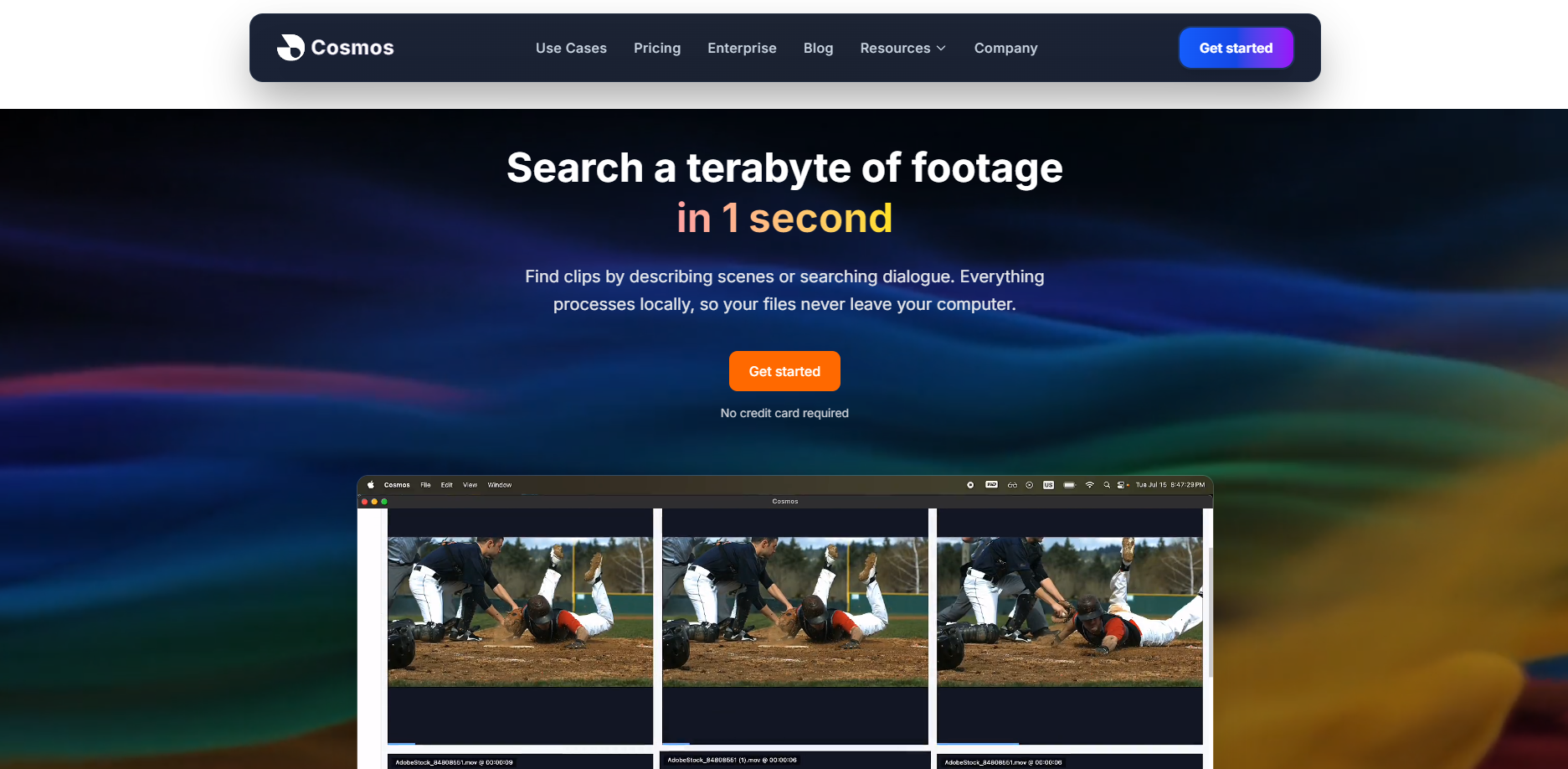Image resolution: width=1568 pixels, height=769 pixels.
Task: Click the progress bar under the first video
Action: coord(519,744)
